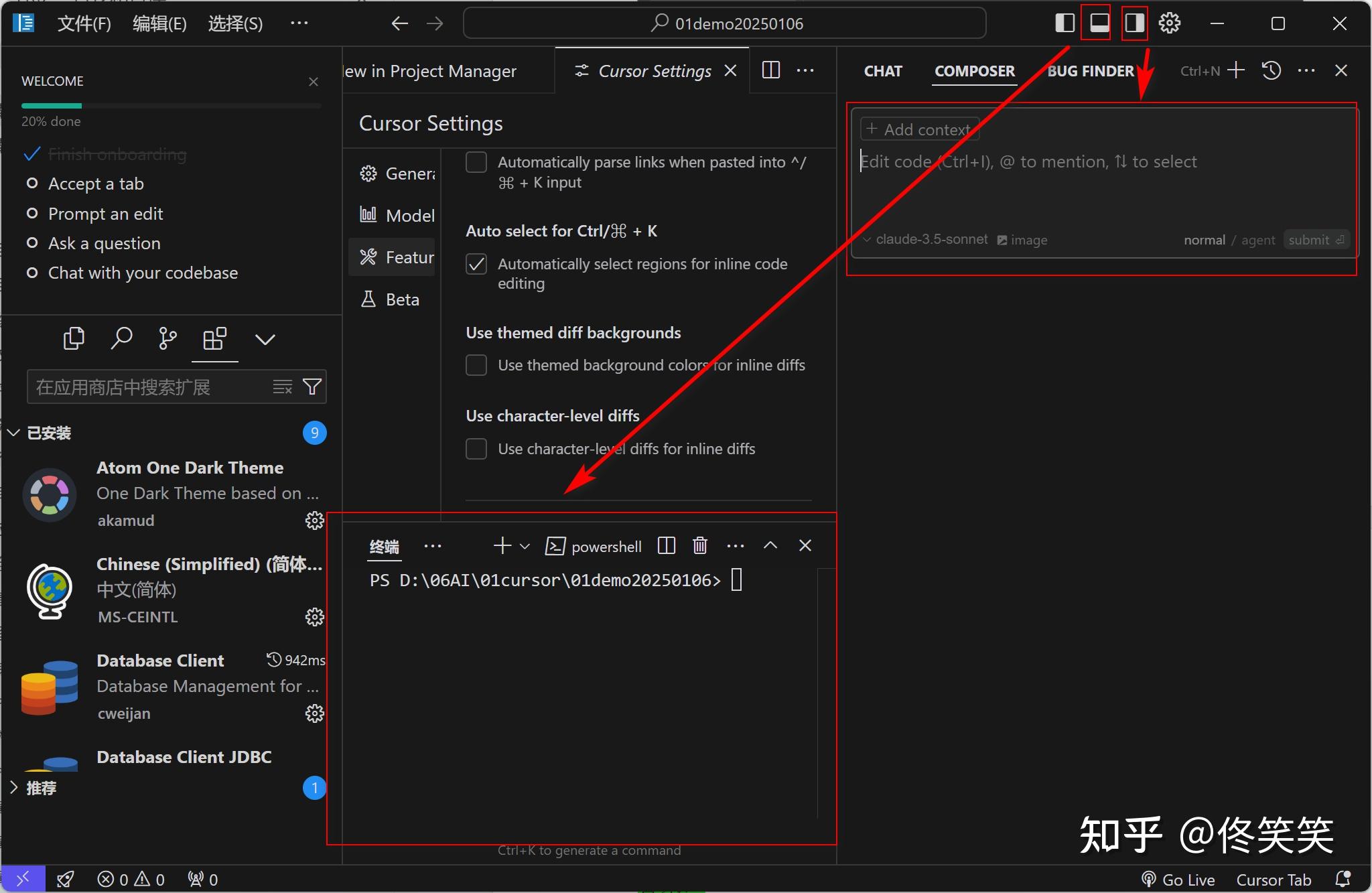Toggle the bottom panel layout icon
Image resolution: width=1372 pixels, height=893 pixels.
click(x=1099, y=23)
